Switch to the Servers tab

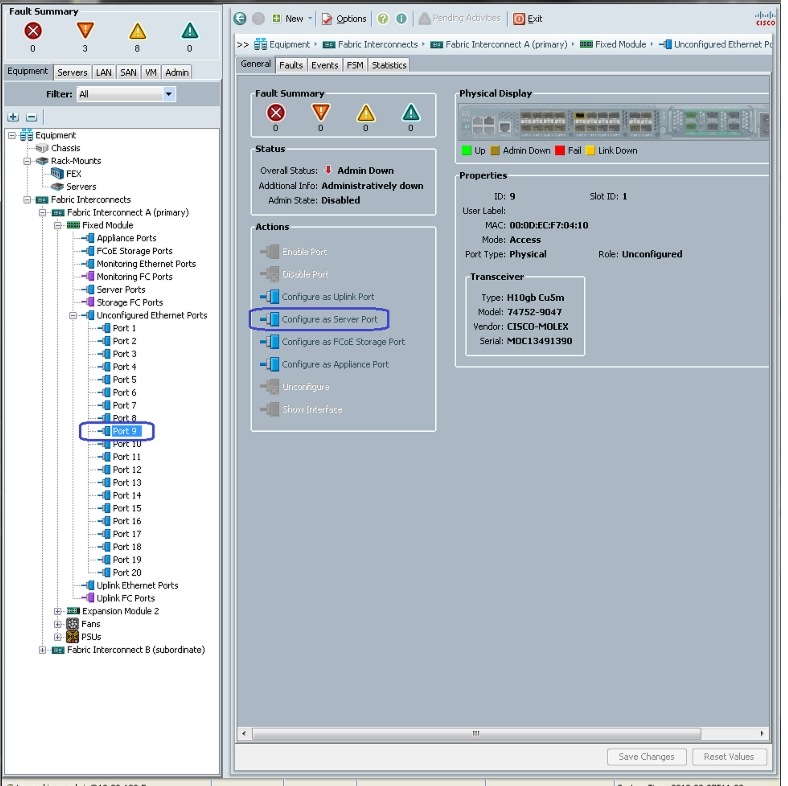72,72
